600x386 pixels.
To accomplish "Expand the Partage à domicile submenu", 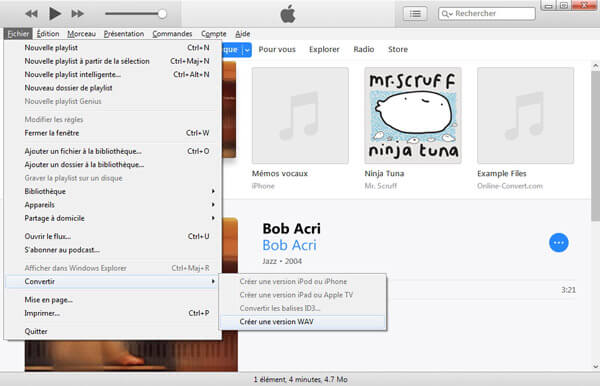I will pos(112,218).
